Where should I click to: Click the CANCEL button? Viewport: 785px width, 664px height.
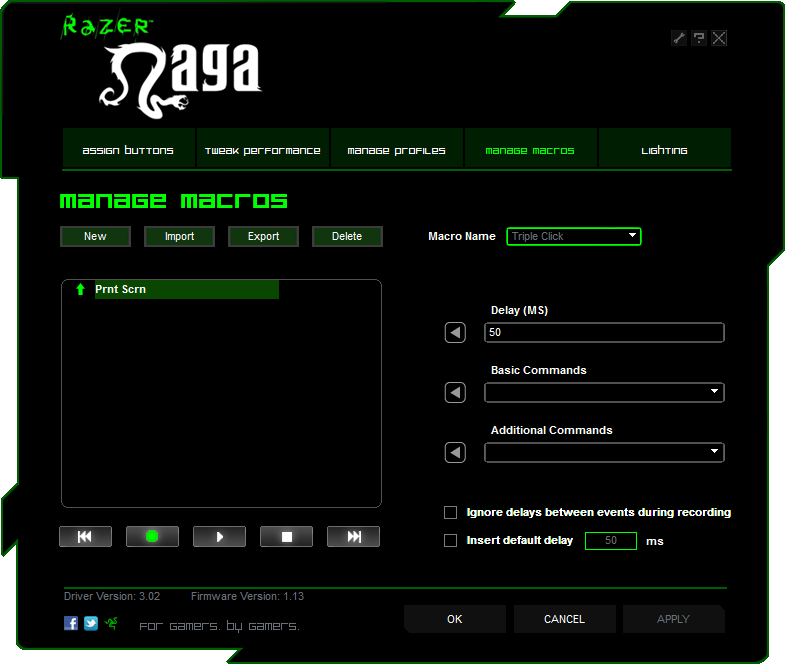pos(564,619)
